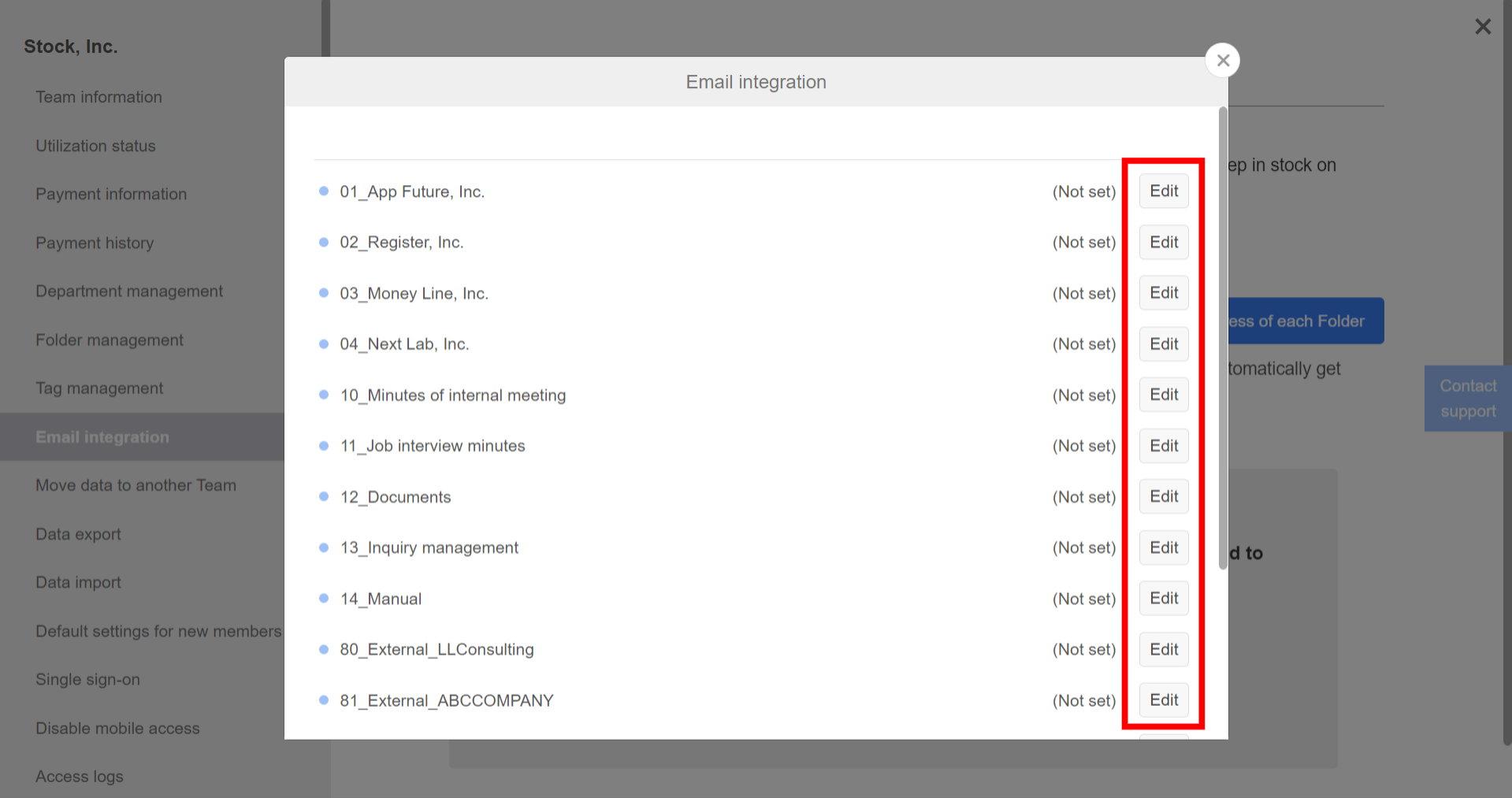1512x798 pixels.
Task: Click the blue dot beside 01_App Future, Inc.
Action: (324, 191)
